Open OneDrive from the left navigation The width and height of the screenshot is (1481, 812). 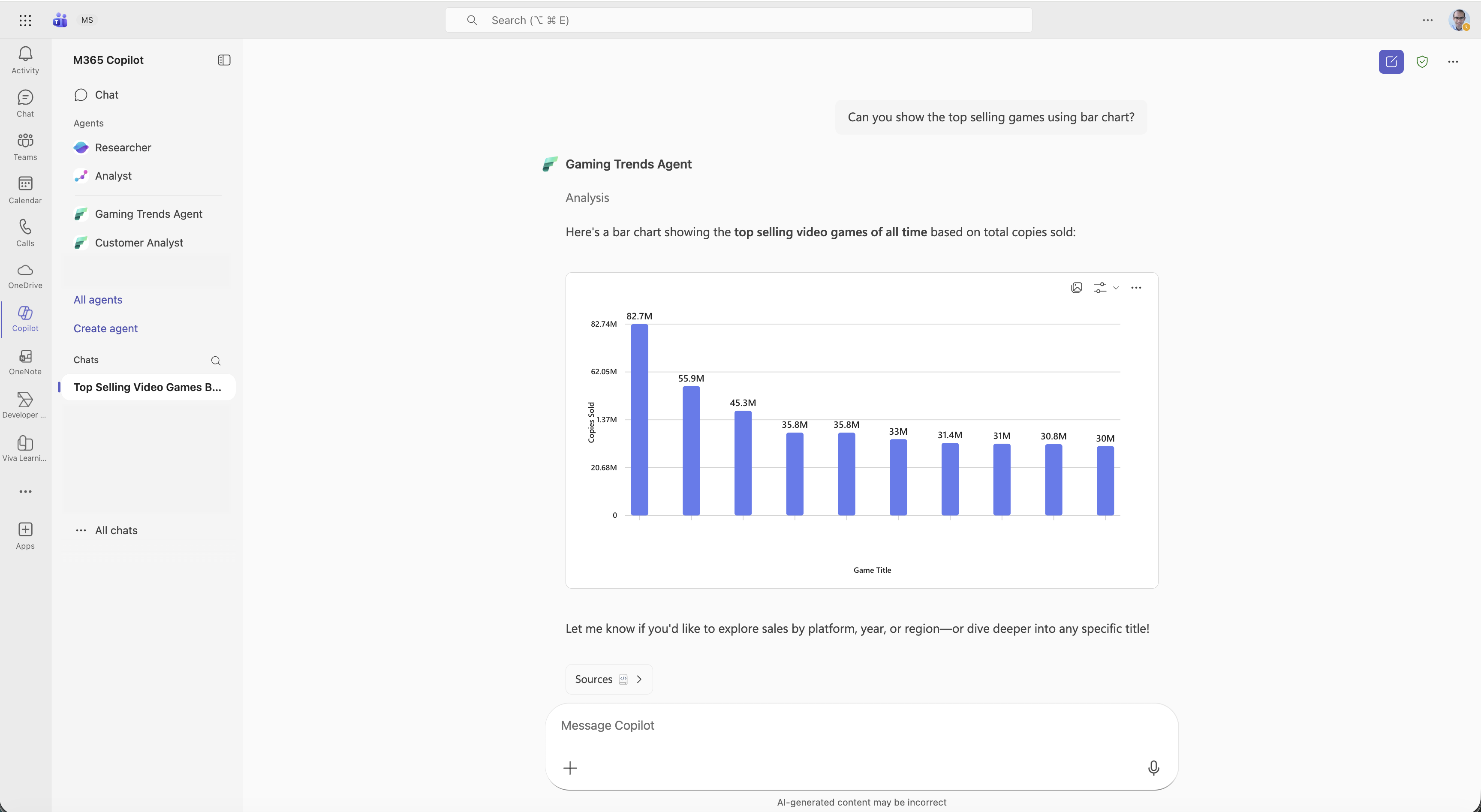[25, 275]
